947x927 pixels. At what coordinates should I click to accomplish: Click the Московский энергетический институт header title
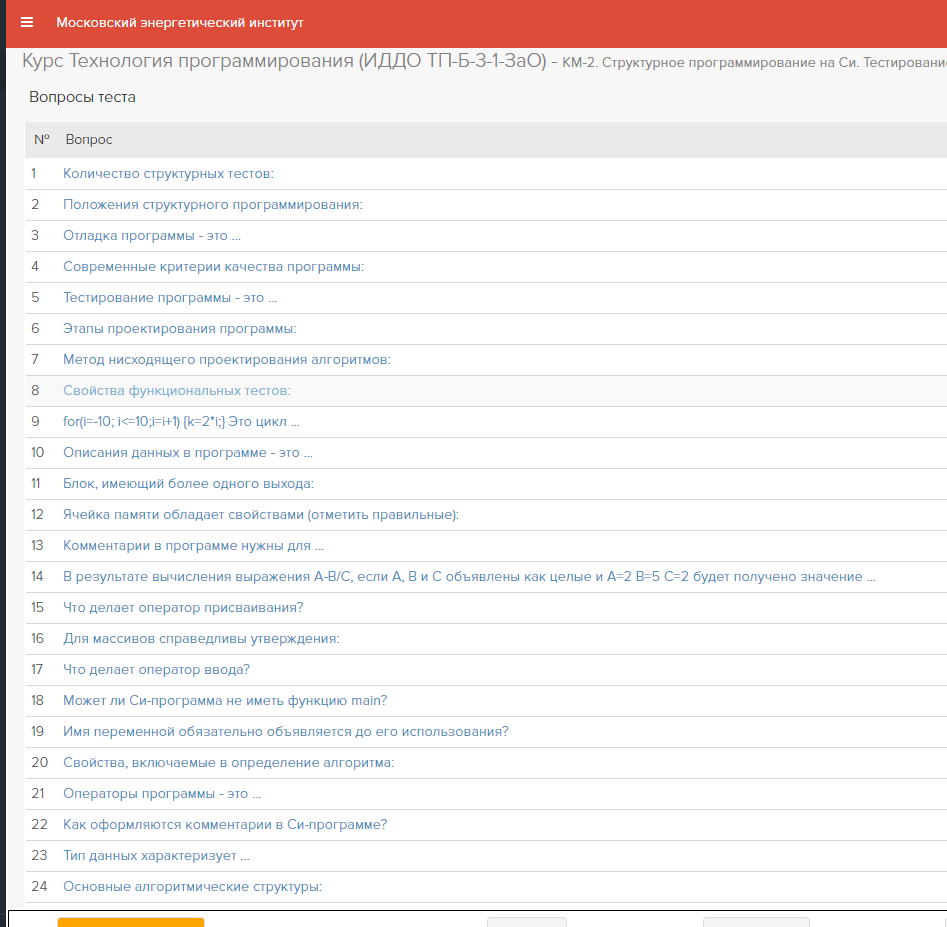pyautogui.click(x=180, y=22)
